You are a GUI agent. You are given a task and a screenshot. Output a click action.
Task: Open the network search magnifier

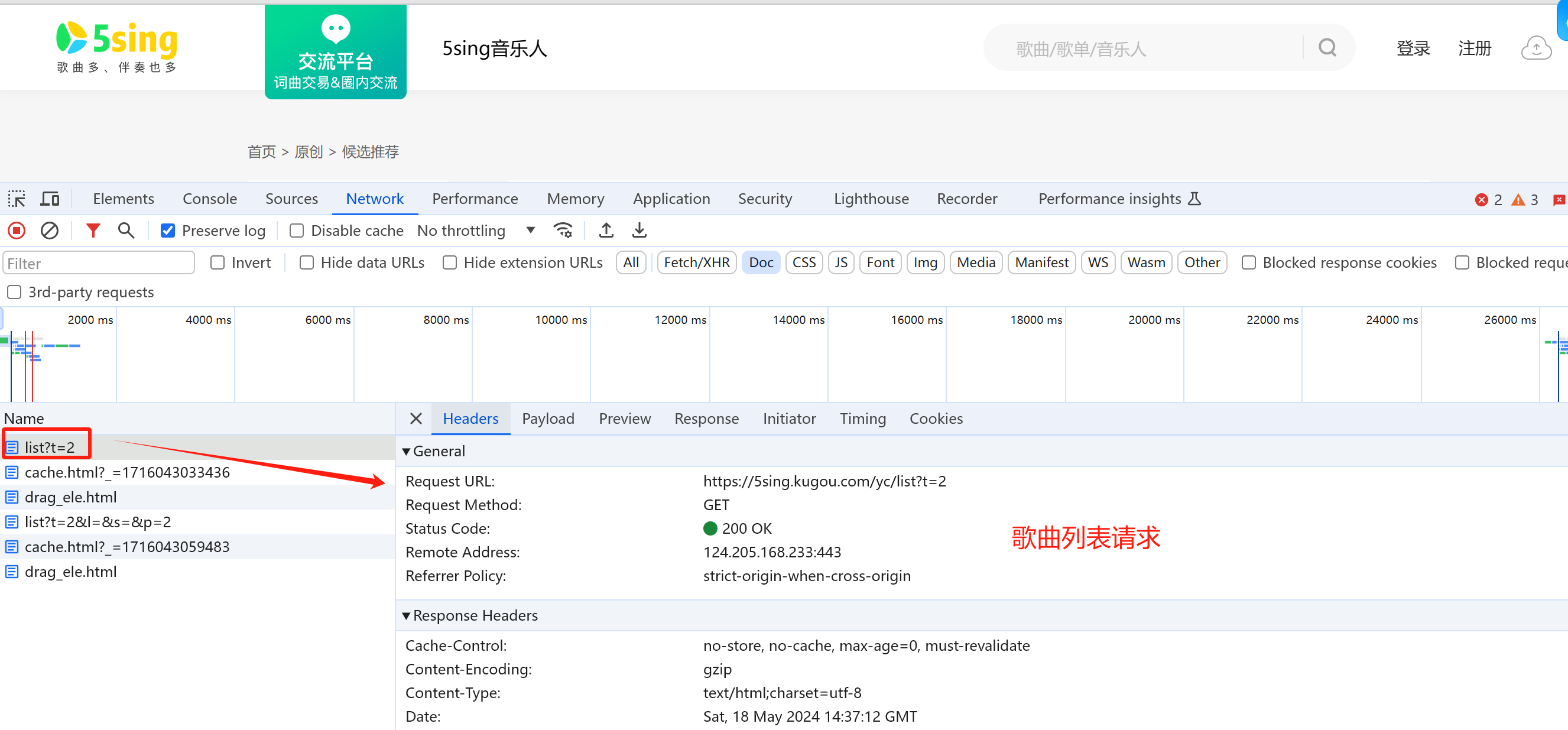point(126,231)
